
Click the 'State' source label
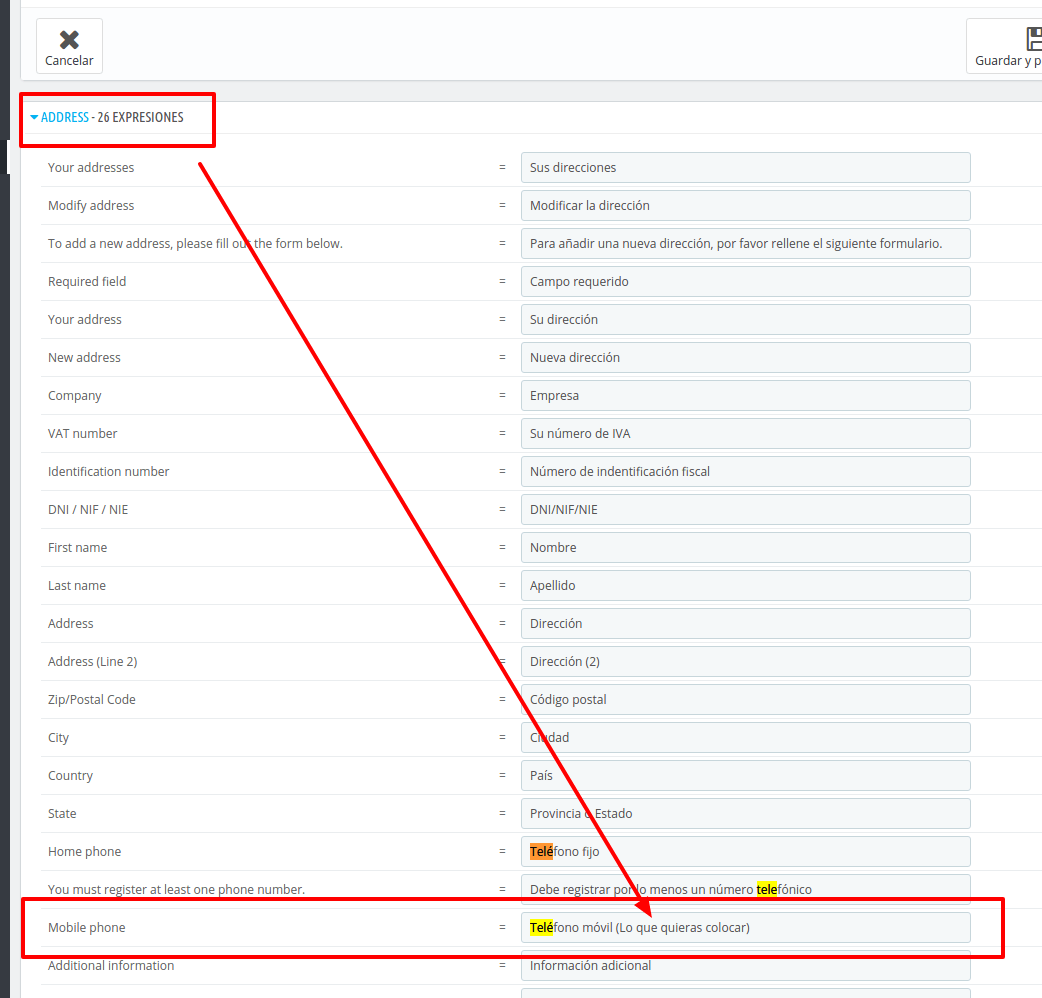click(62, 814)
